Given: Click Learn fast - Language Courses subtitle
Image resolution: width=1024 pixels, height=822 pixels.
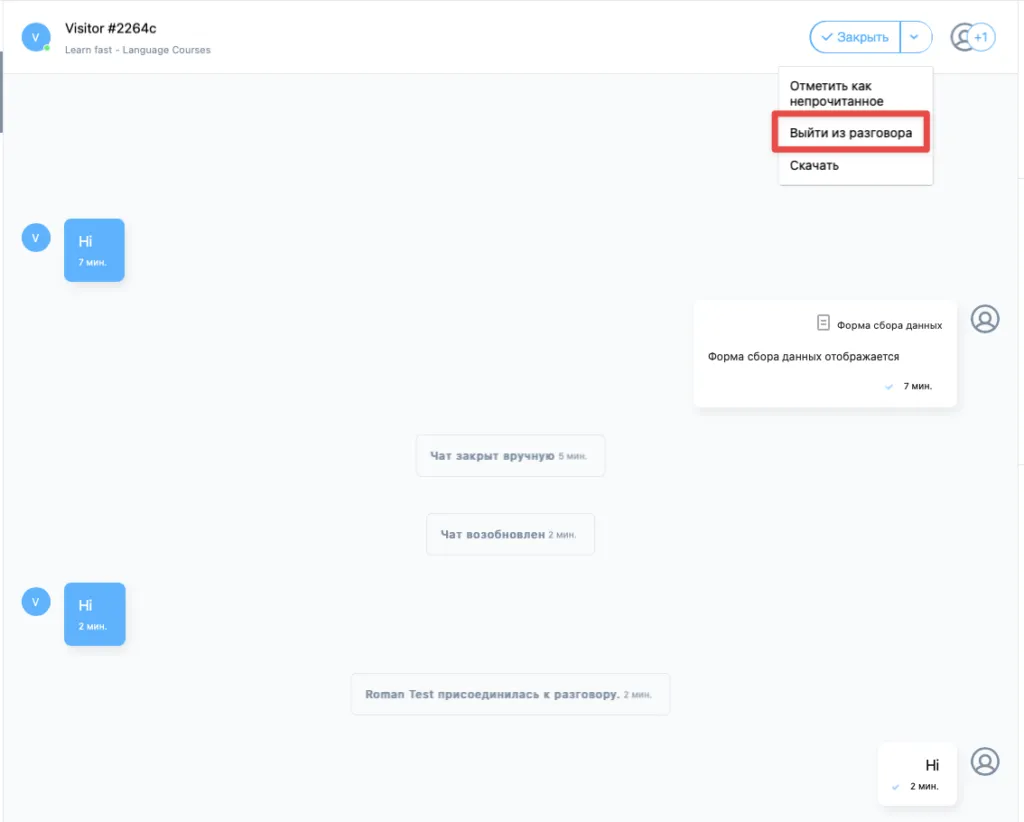Looking at the screenshot, I should tap(137, 50).
